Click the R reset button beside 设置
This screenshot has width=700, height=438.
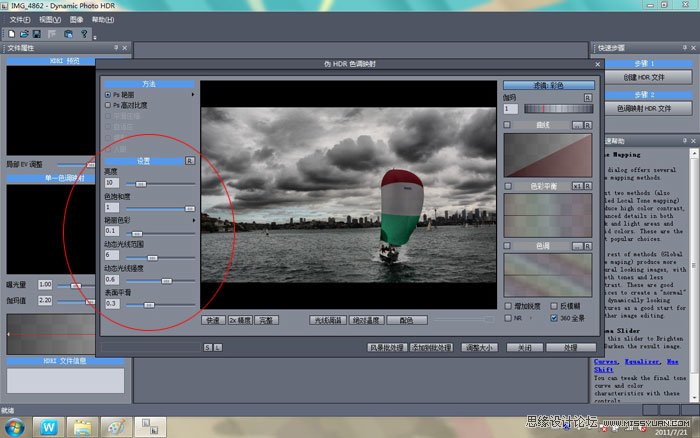(189, 160)
